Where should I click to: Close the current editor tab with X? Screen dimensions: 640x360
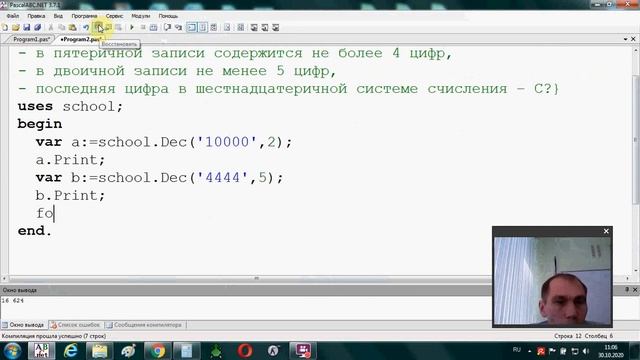click(x=633, y=39)
